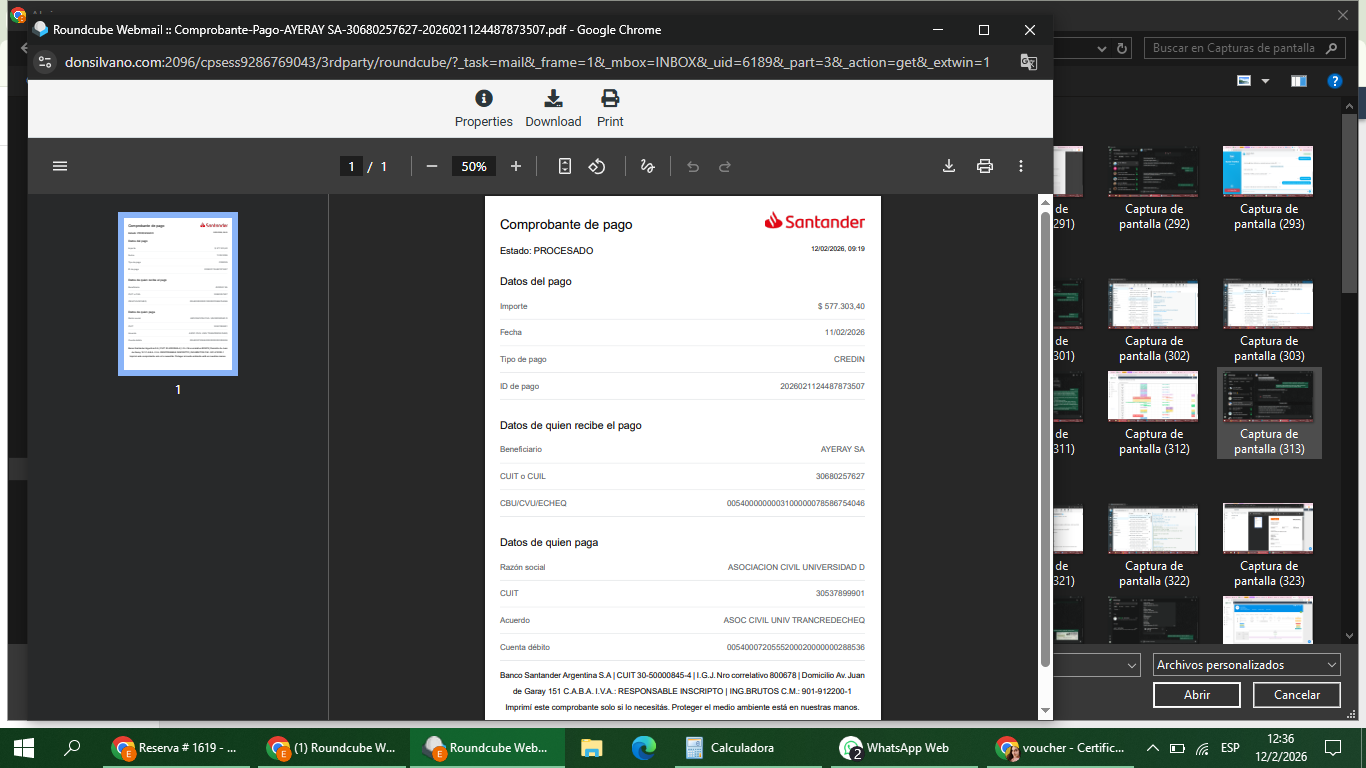Open WhatsApp Web from the taskbar
This screenshot has height=768, width=1366.
click(x=896, y=748)
